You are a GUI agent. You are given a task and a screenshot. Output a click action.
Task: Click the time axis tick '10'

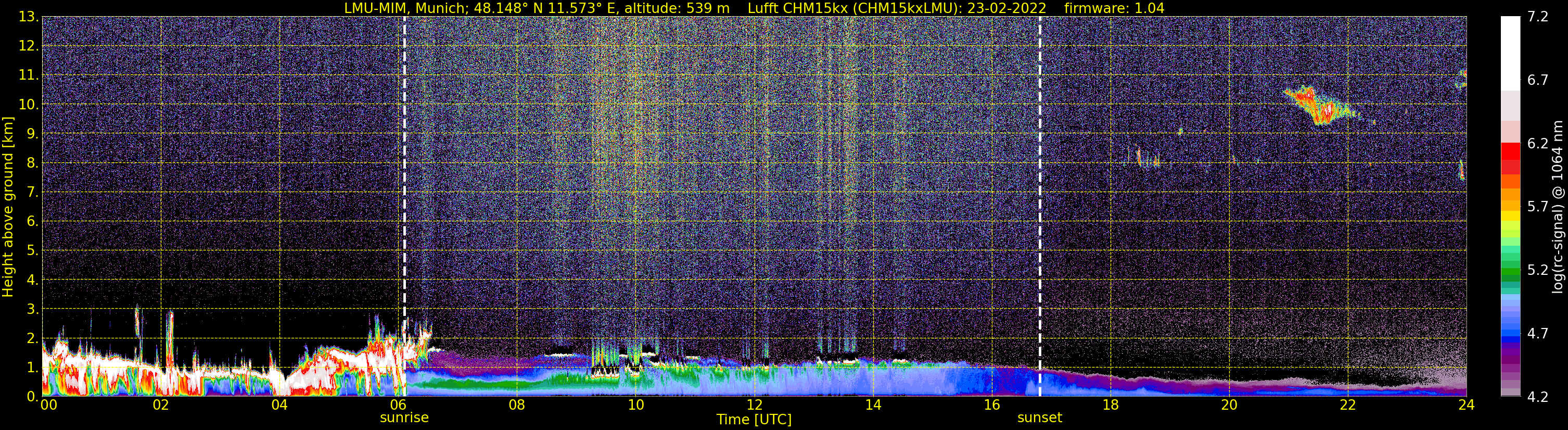click(635, 405)
